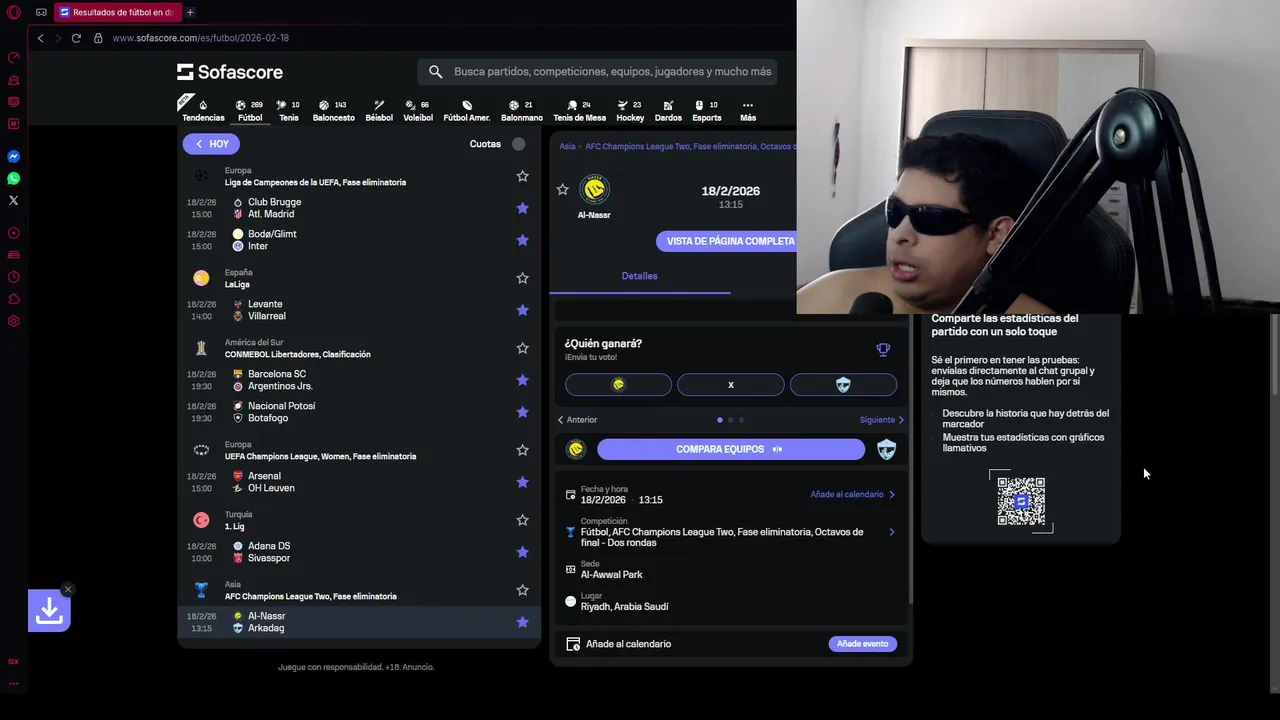
Task: Select Balonmano sport category
Action: [522, 110]
